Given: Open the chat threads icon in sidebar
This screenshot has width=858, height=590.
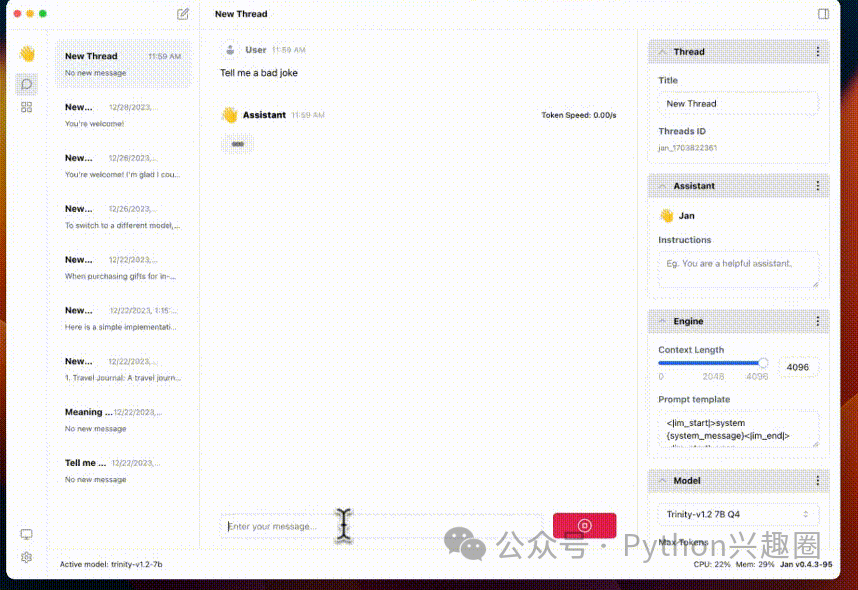Looking at the screenshot, I should (26, 84).
